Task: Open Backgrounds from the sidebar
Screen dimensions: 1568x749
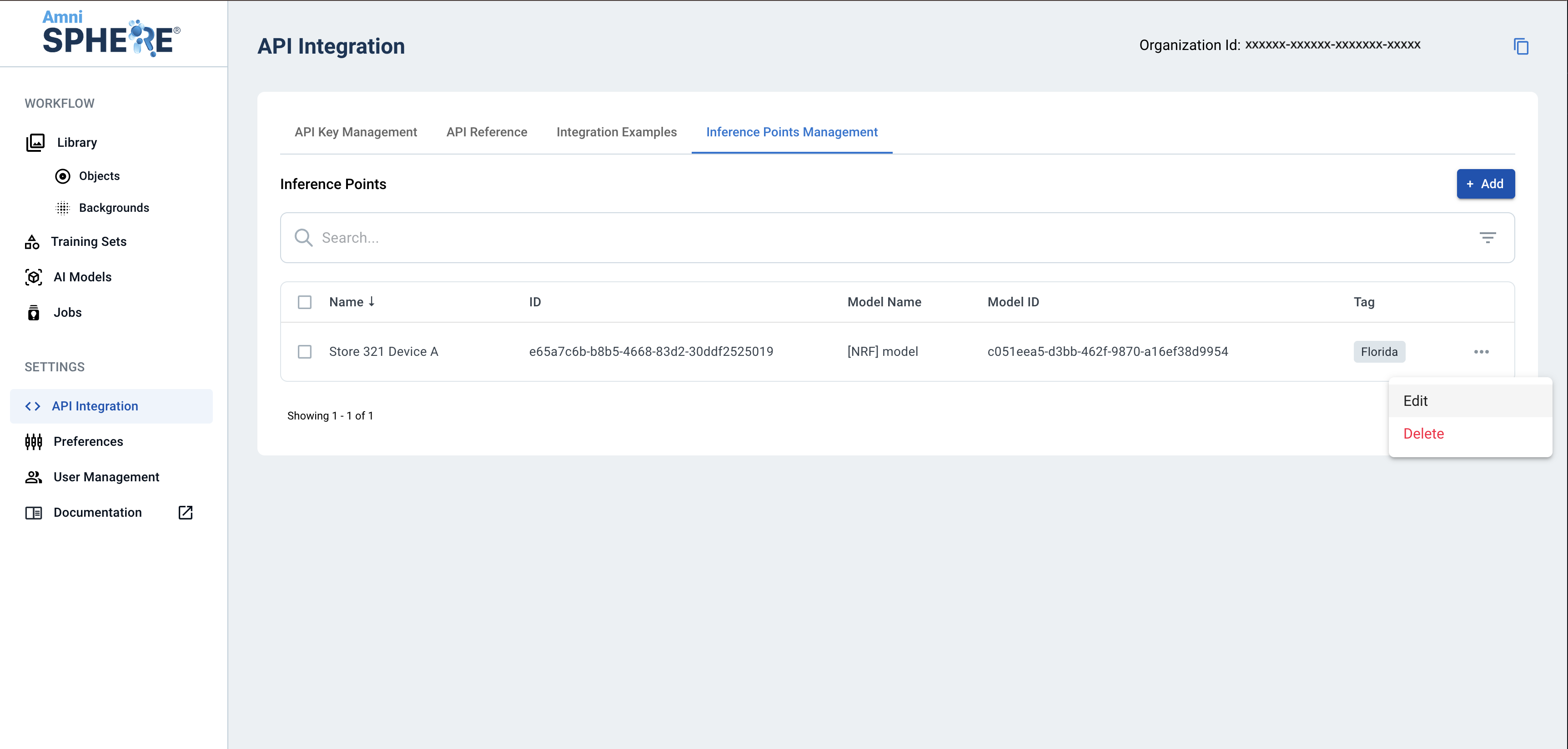Action: pyautogui.click(x=114, y=208)
